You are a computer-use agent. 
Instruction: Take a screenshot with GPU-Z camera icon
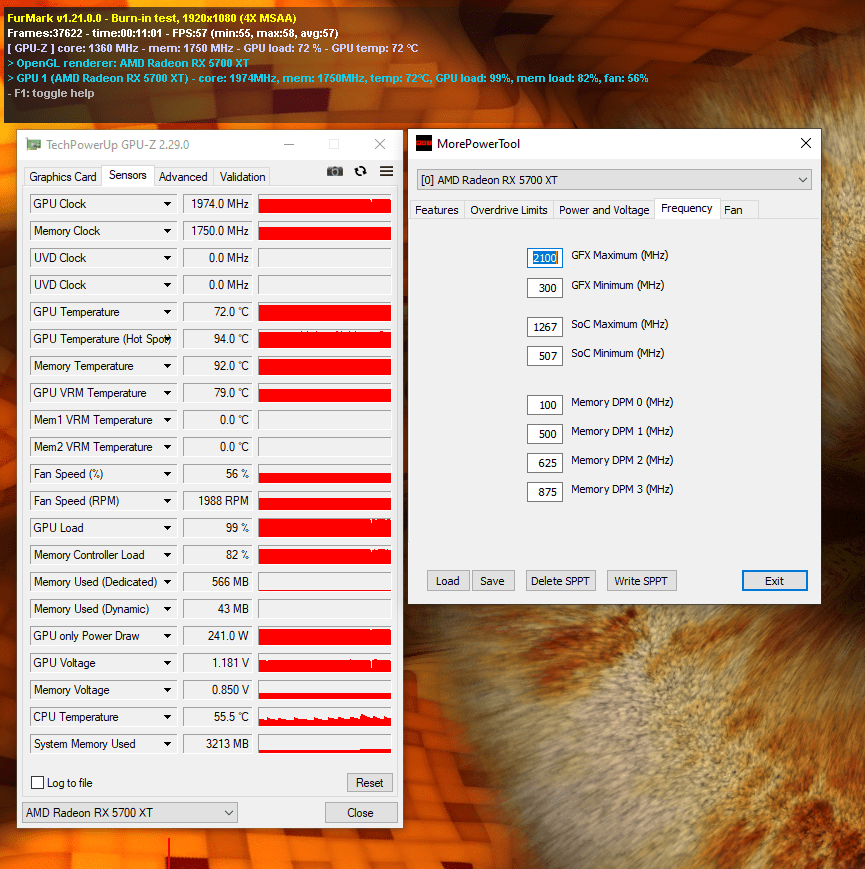coord(335,171)
